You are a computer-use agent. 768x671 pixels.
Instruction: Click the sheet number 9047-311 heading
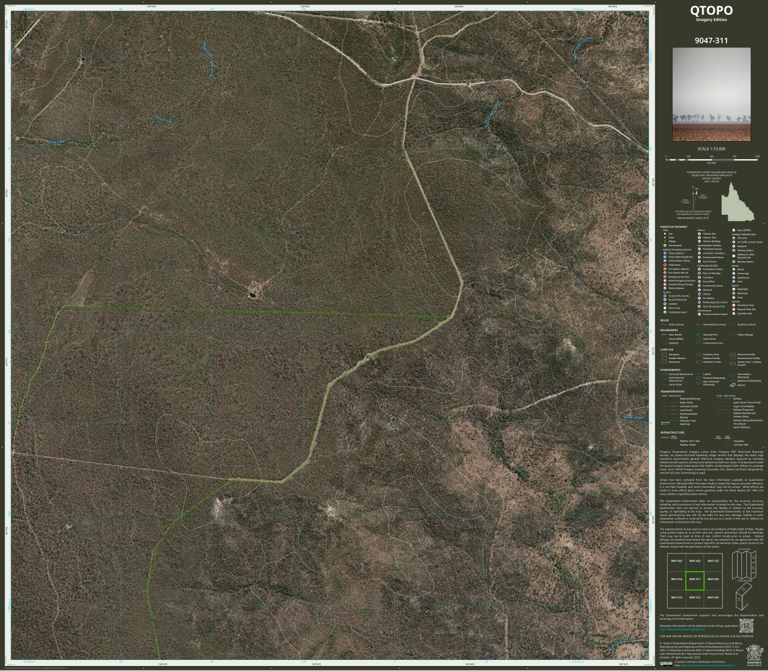pyautogui.click(x=711, y=41)
